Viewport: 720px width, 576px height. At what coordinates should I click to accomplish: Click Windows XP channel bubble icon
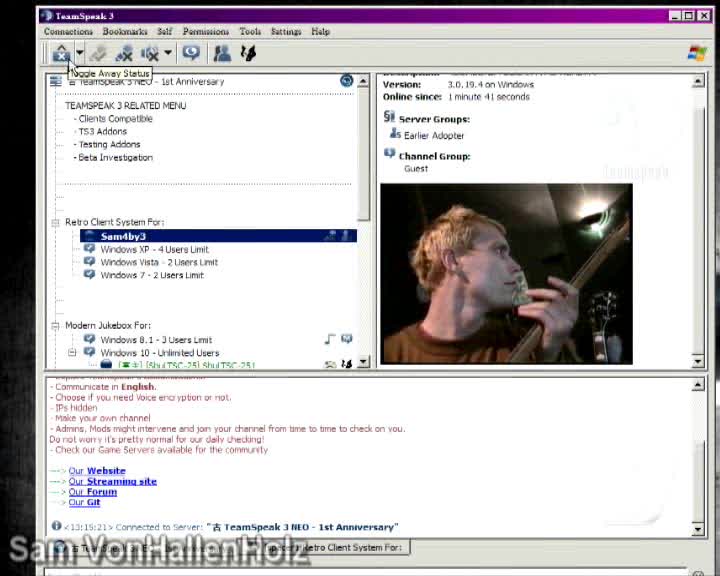click(90, 248)
